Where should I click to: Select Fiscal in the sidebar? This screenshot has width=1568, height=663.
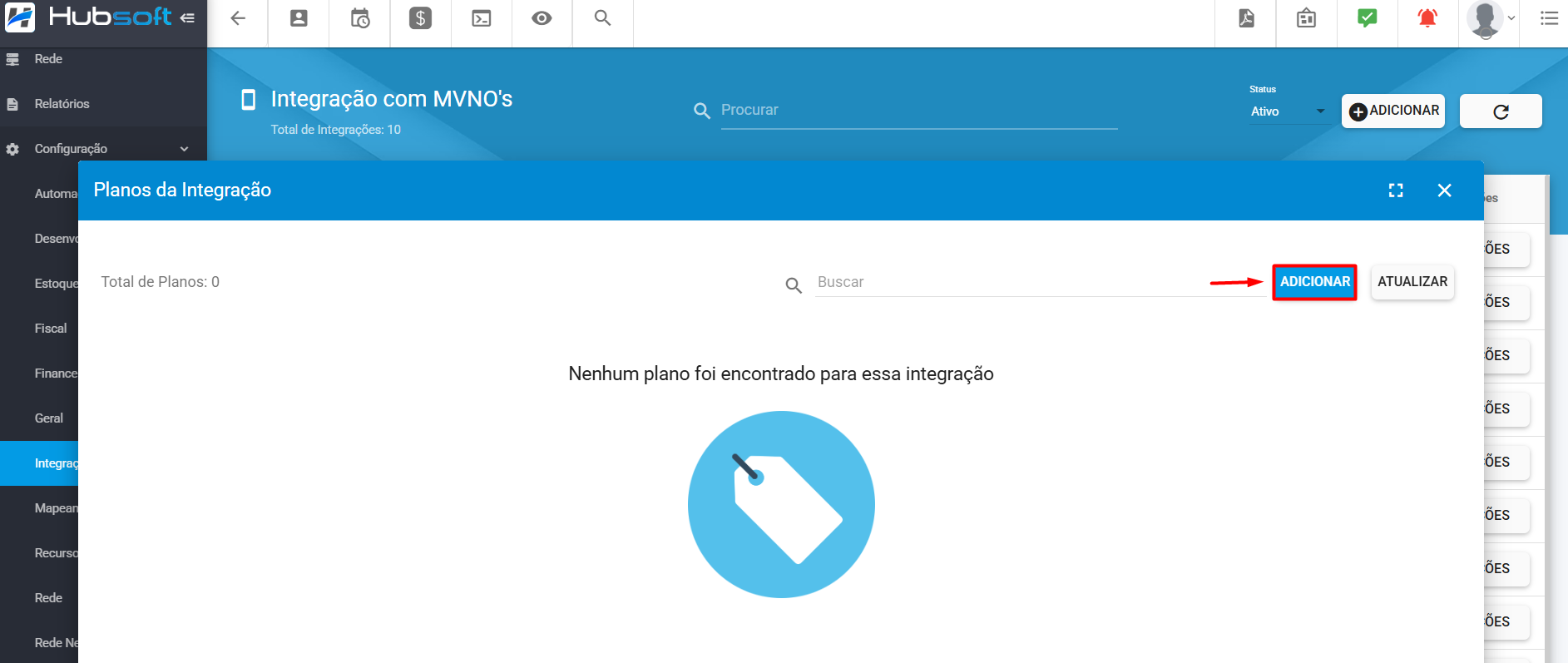coord(51,329)
